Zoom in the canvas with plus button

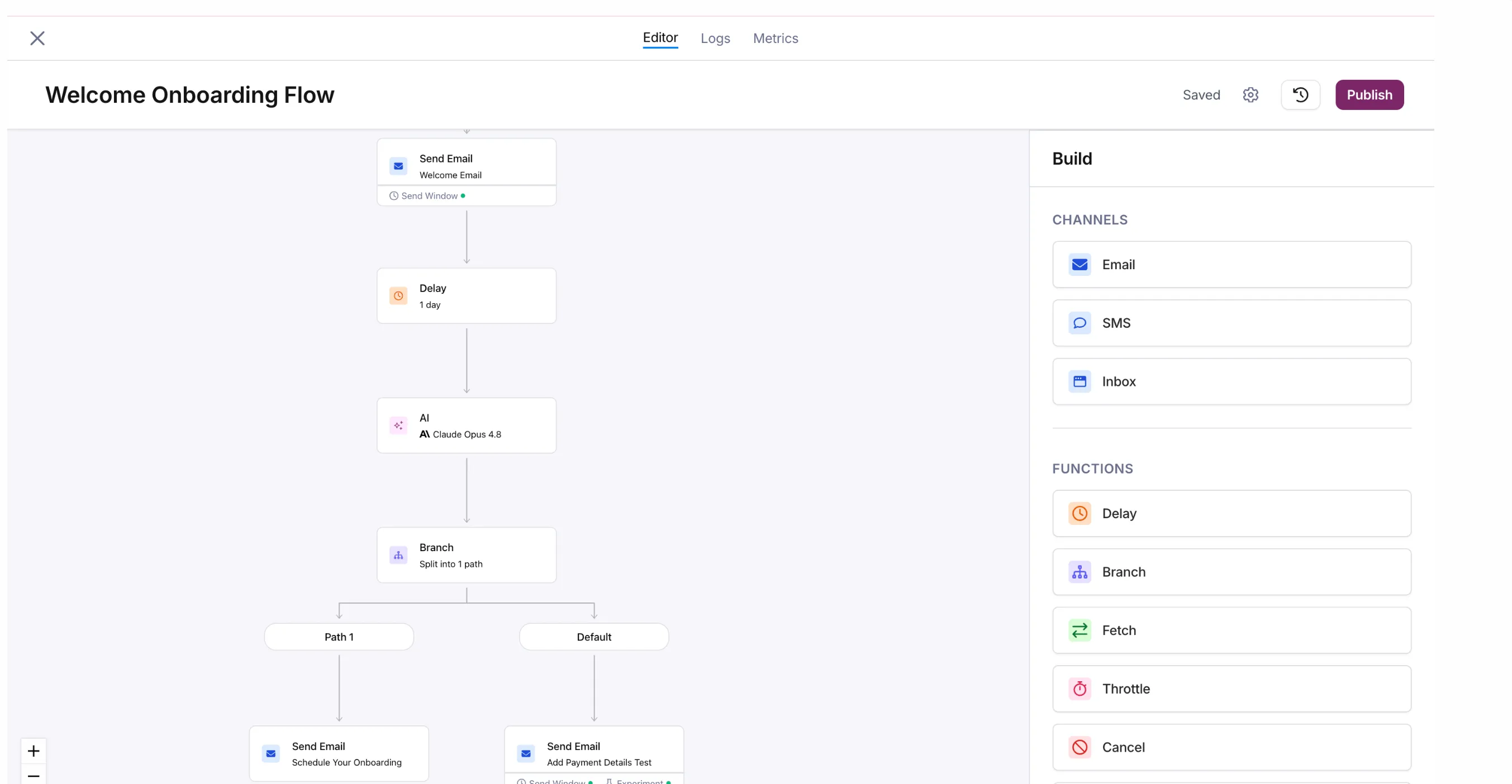pyautogui.click(x=34, y=751)
